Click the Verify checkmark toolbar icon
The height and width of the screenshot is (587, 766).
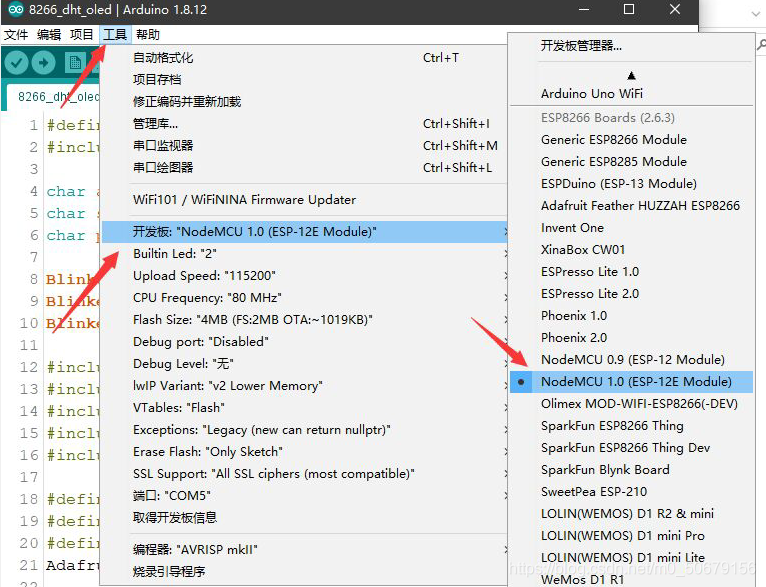[16, 63]
